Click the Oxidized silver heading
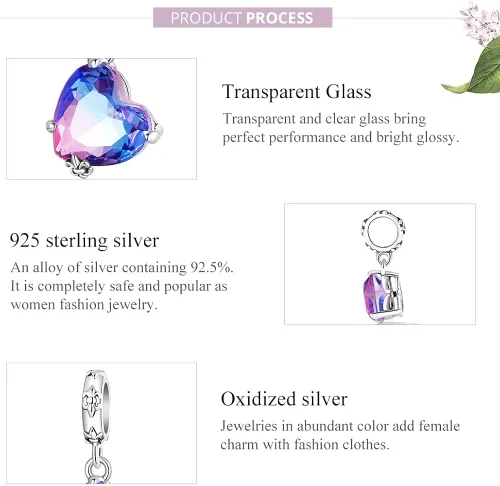This screenshot has height=486, width=500. pyautogui.click(x=284, y=399)
